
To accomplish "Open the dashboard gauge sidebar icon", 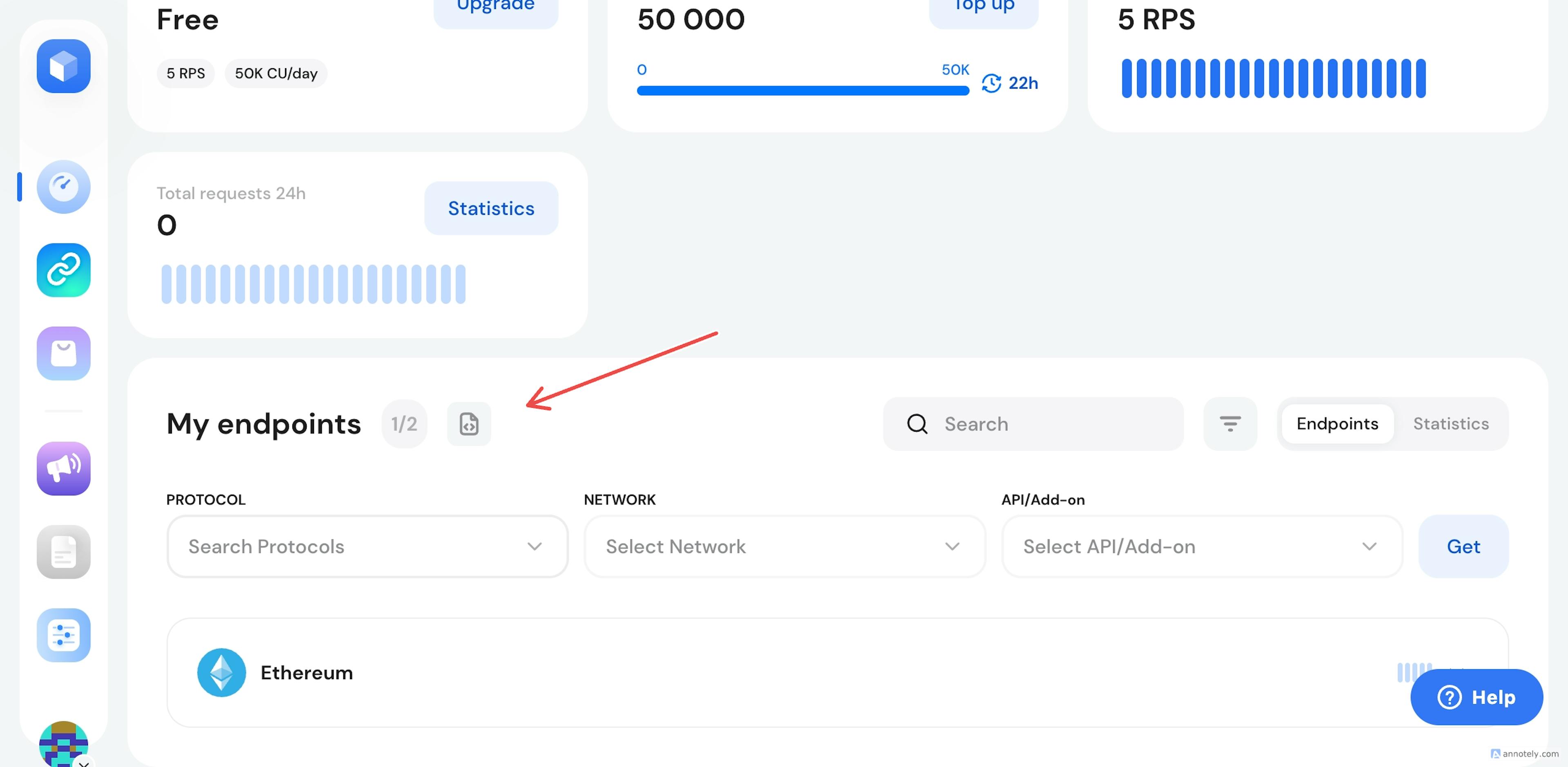I will pos(63,186).
